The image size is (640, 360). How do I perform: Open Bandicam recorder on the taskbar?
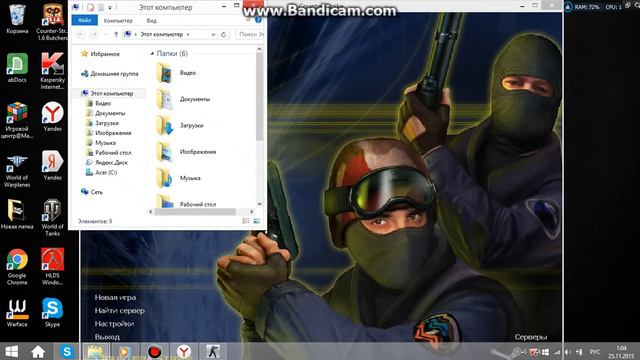(155, 351)
